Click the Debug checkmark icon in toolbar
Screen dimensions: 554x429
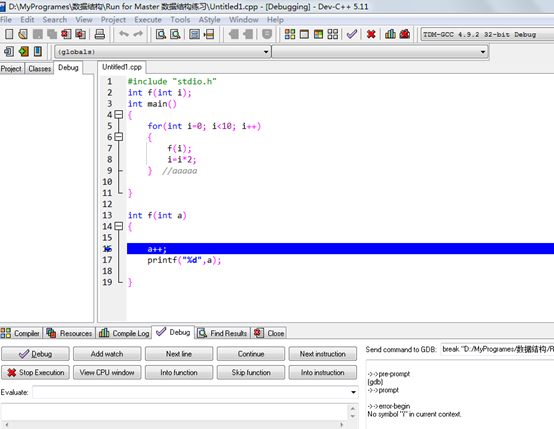(352, 34)
